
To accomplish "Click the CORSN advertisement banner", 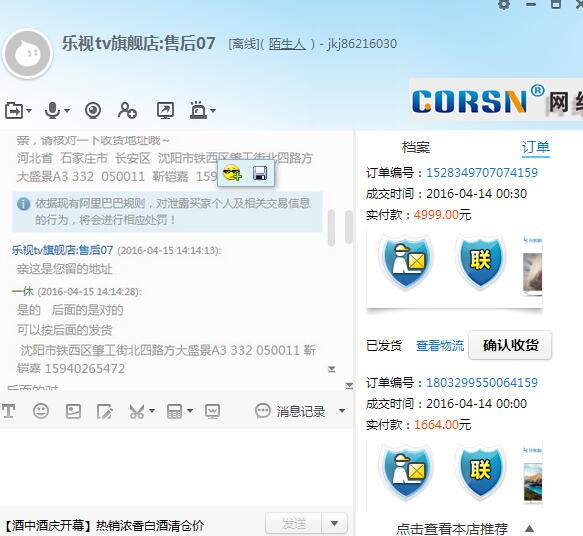I will click(x=496, y=99).
